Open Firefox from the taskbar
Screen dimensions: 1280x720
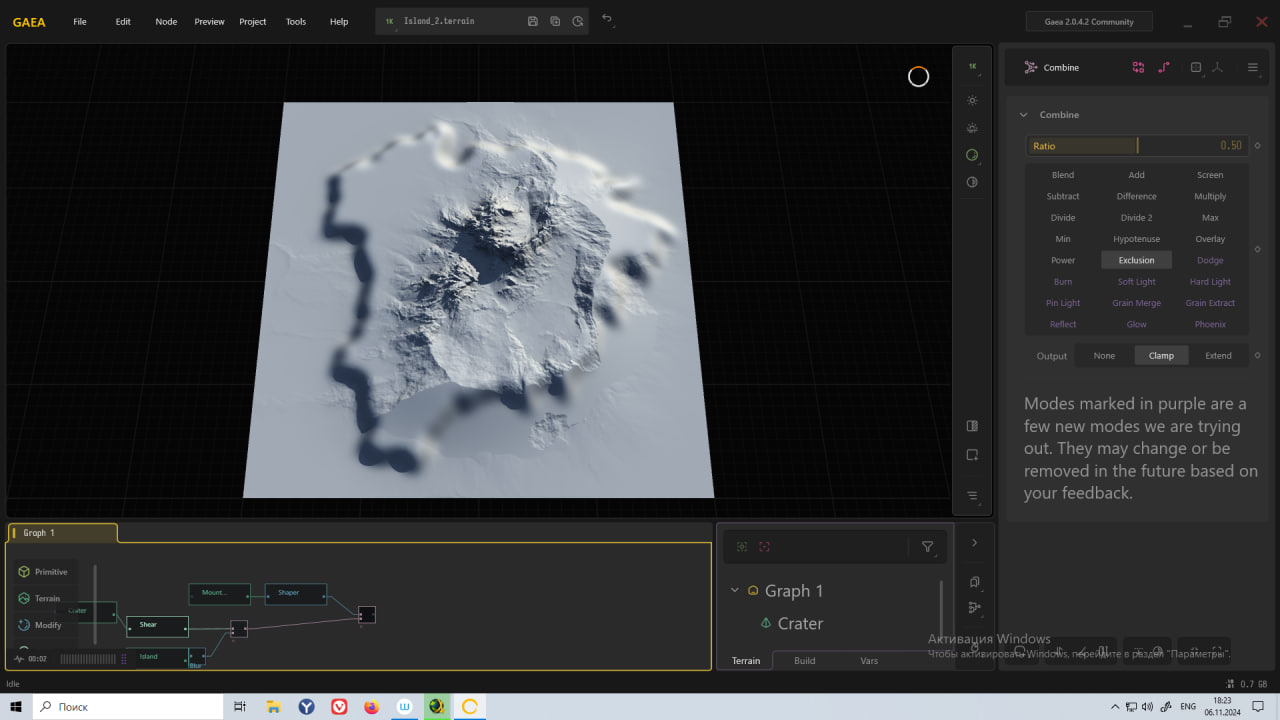pyautogui.click(x=371, y=707)
